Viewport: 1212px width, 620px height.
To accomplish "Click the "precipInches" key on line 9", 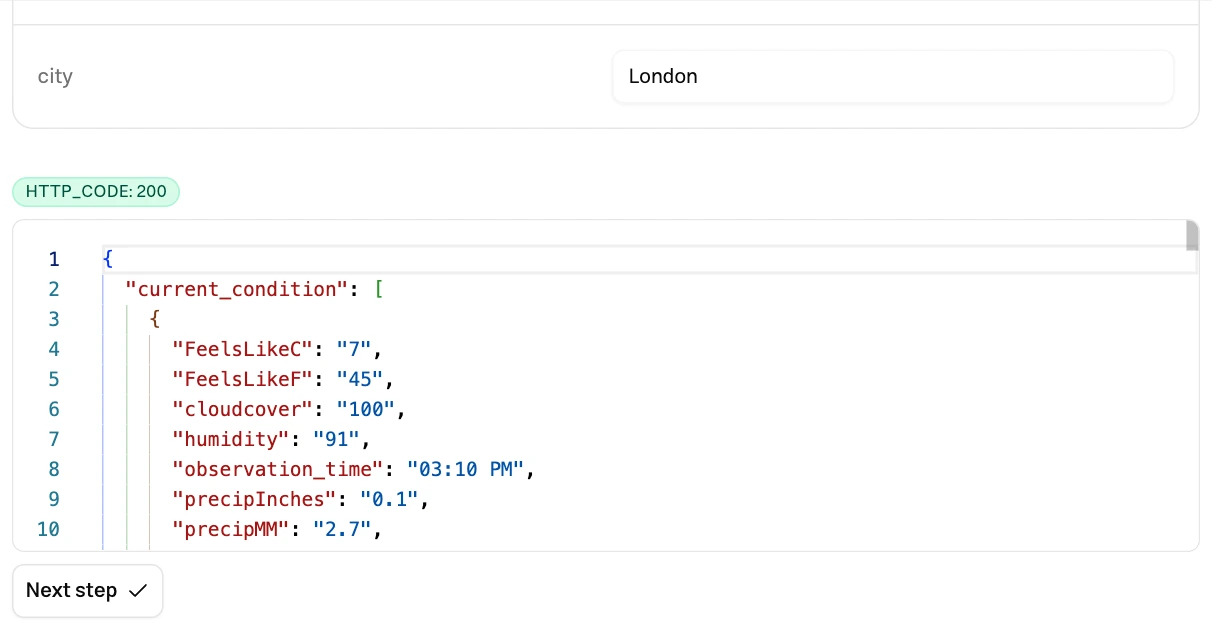I will 255,500.
